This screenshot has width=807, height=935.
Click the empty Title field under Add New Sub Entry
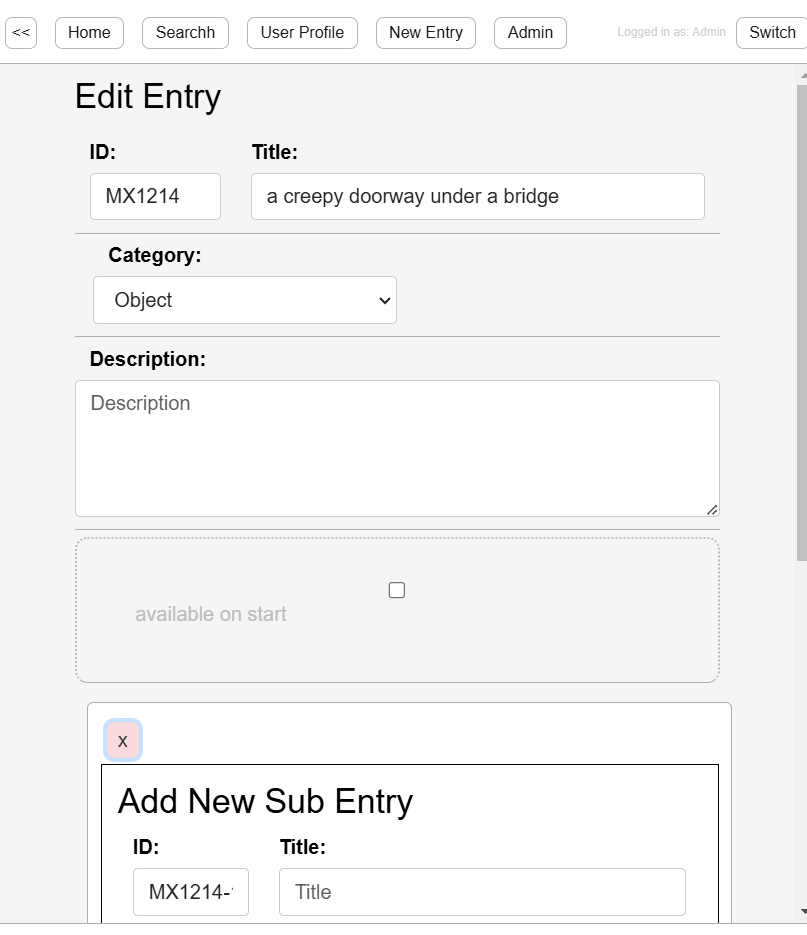pyautogui.click(x=481, y=891)
